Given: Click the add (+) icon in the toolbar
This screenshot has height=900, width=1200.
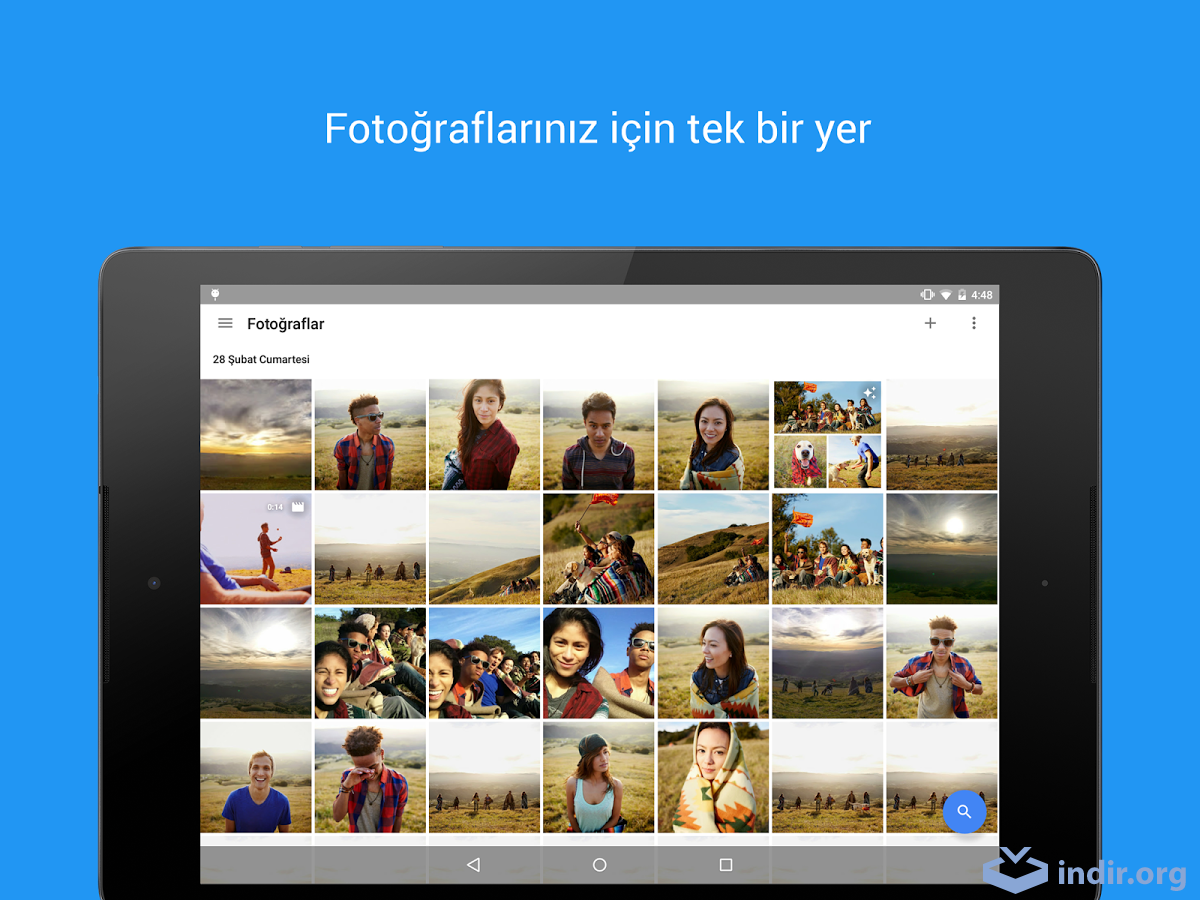Looking at the screenshot, I should click(930, 323).
